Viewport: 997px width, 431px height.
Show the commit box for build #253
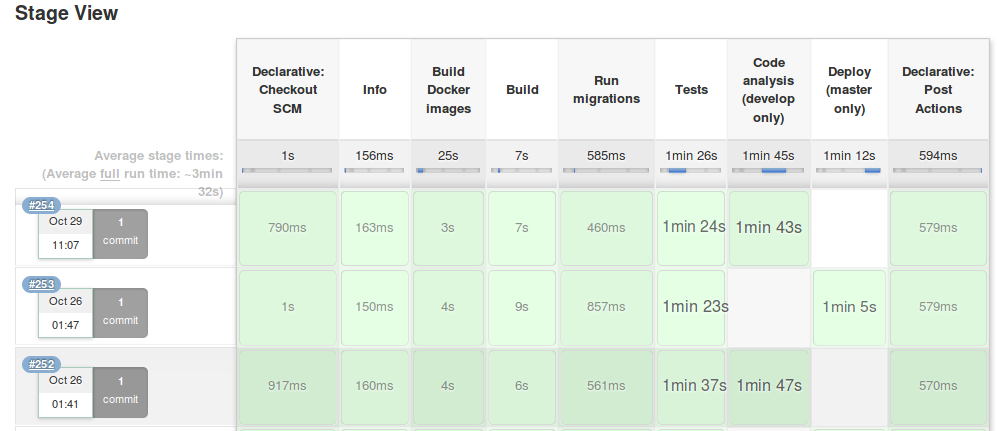[120, 313]
